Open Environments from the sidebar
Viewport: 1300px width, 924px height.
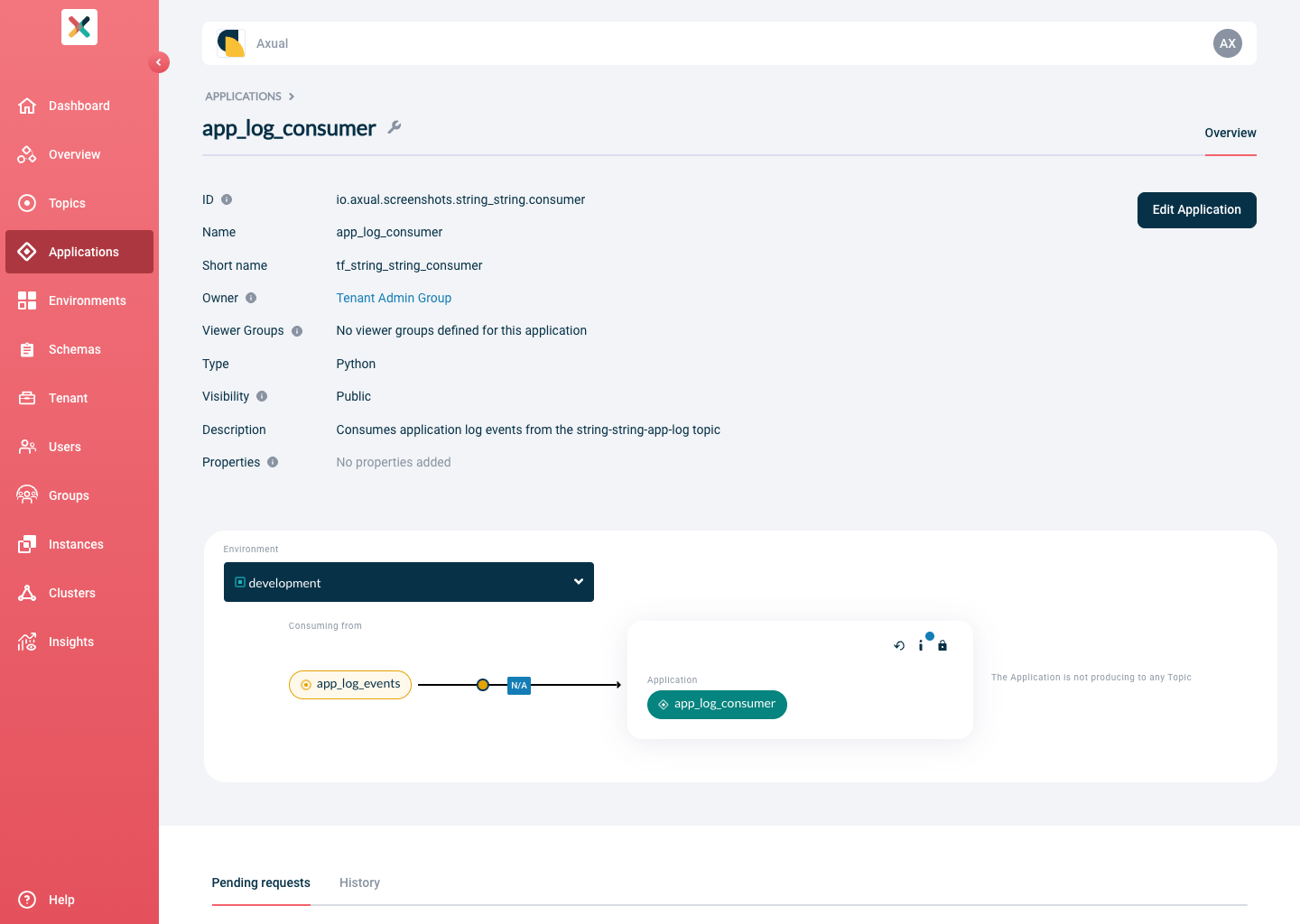tap(79, 300)
